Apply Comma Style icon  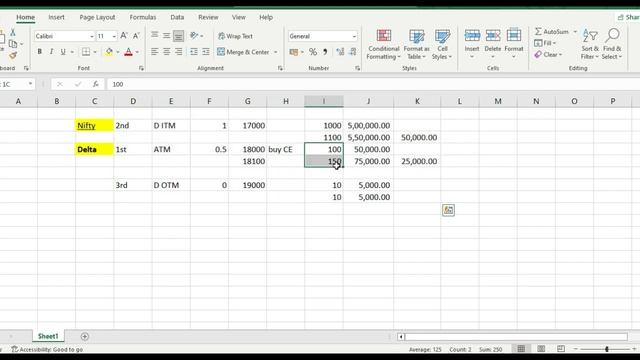[325, 52]
